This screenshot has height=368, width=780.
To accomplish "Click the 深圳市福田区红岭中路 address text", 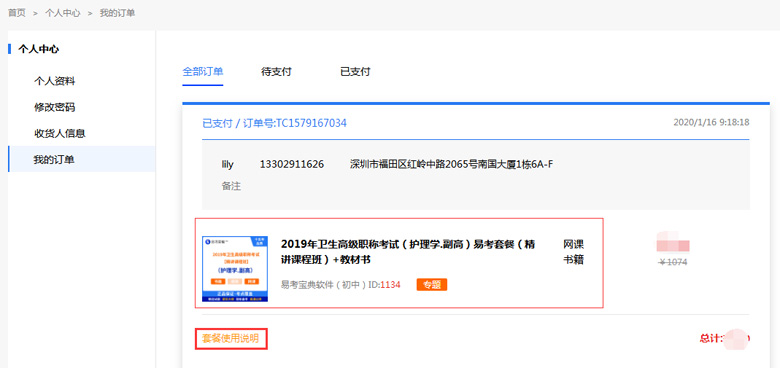I will pos(452,164).
